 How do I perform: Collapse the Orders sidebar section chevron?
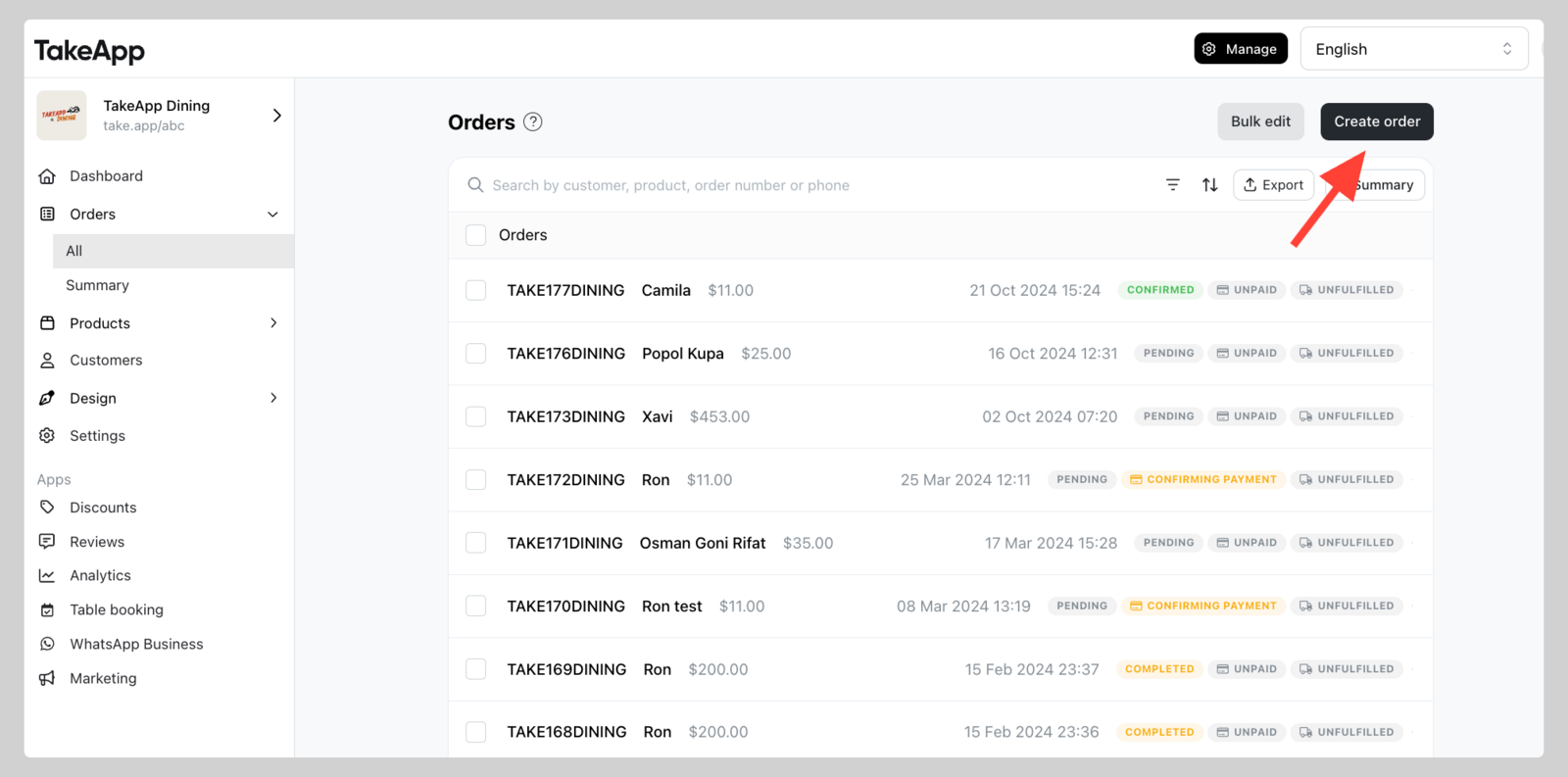[272, 215]
